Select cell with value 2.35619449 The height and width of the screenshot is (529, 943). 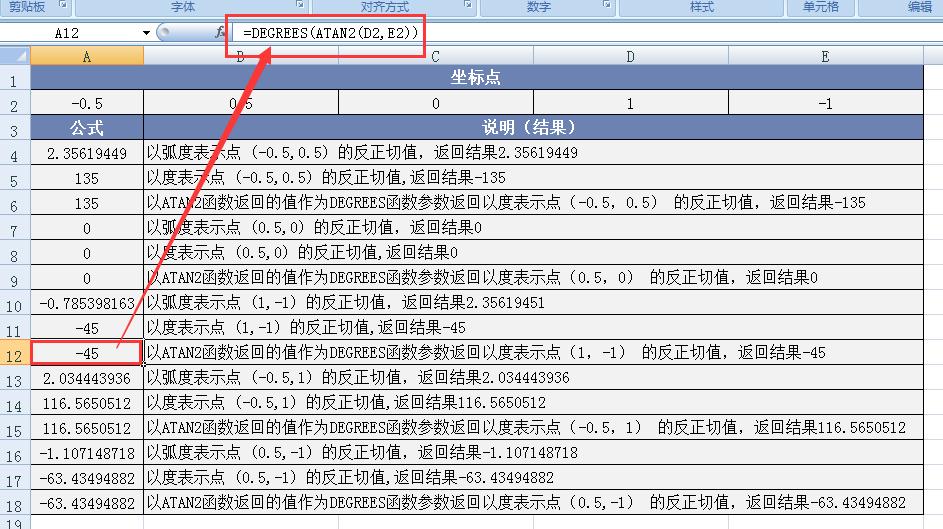(x=87, y=153)
